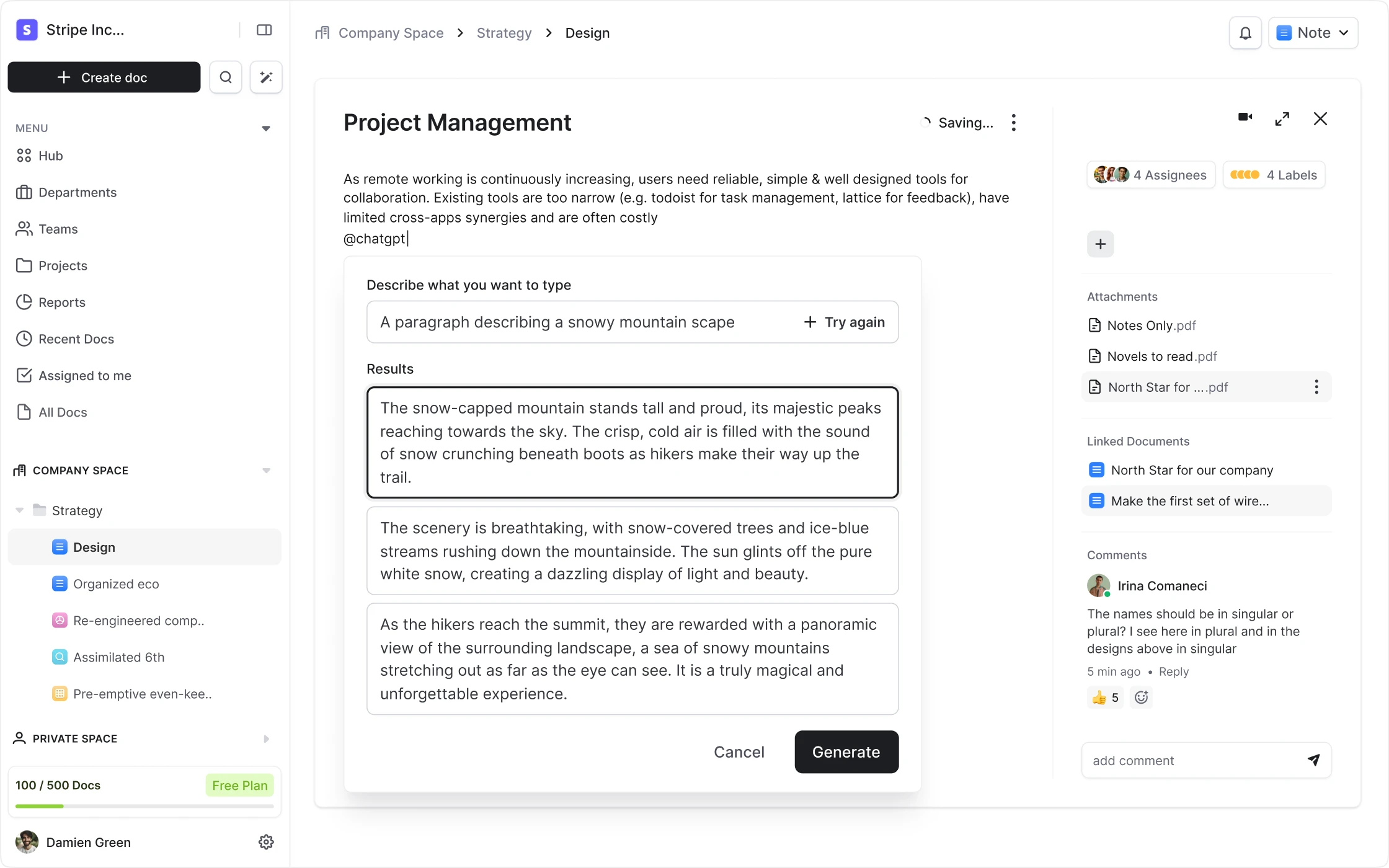1389x868 pixels.
Task: Click the notifications bell icon
Action: (1245, 33)
